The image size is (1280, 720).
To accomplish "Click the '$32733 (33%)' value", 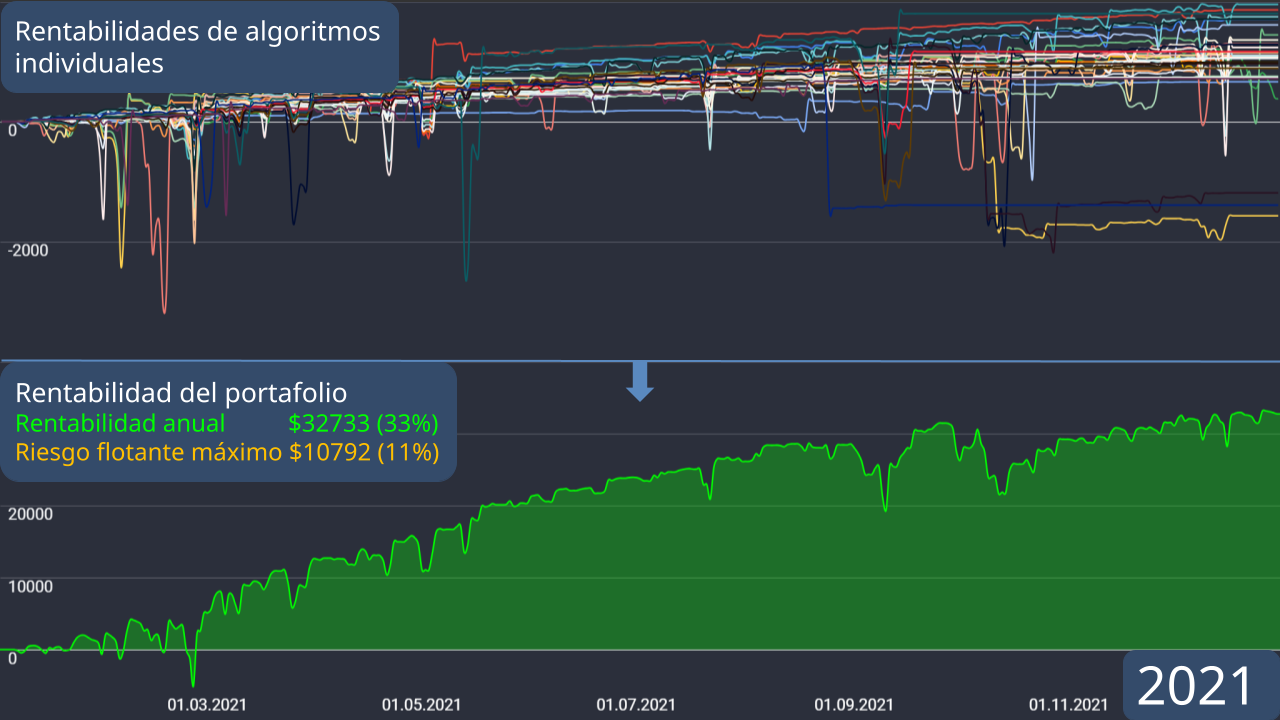I will (x=364, y=422).
